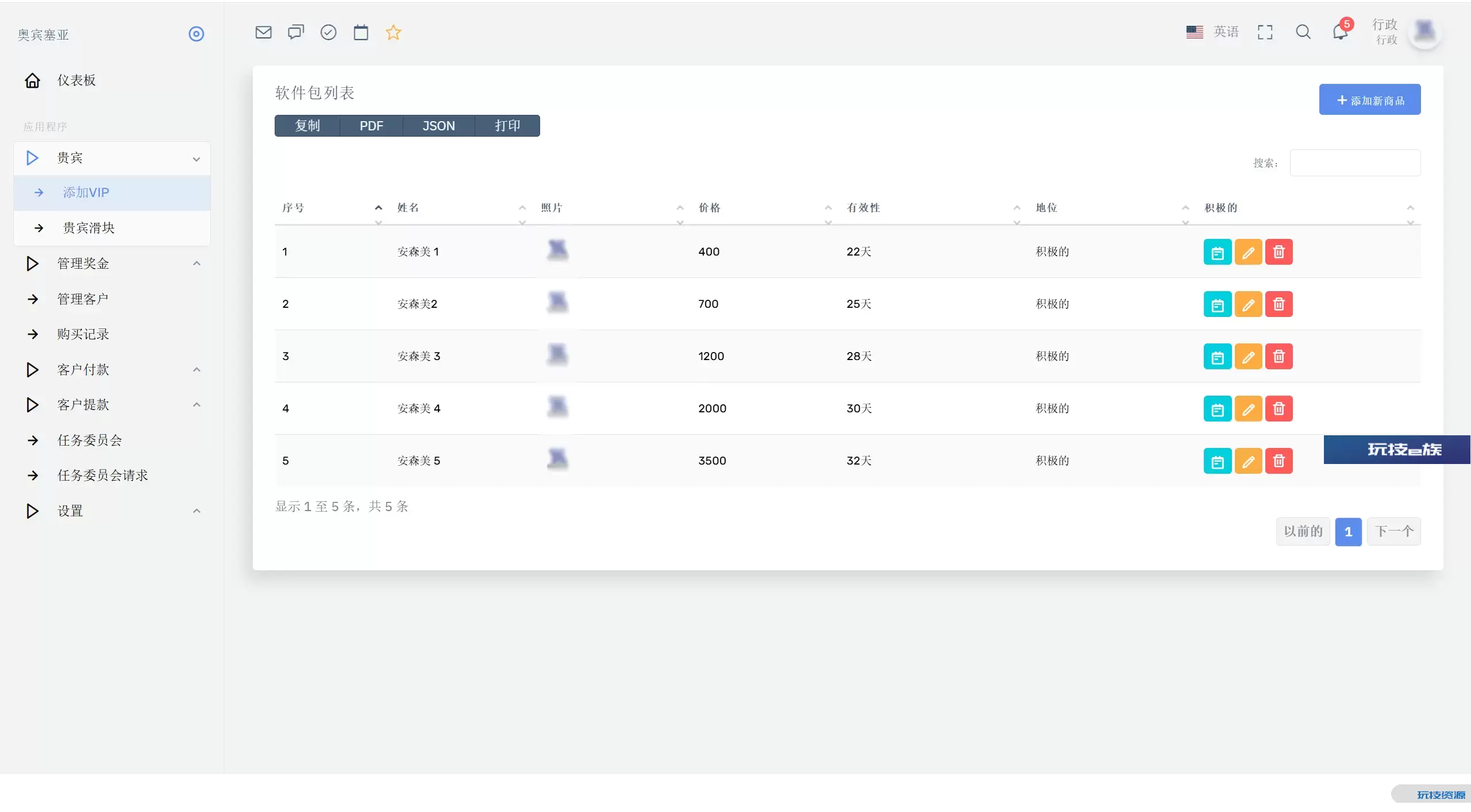The image size is (1471, 812).
Task: Click the 添加新商品 button
Action: click(x=1369, y=100)
